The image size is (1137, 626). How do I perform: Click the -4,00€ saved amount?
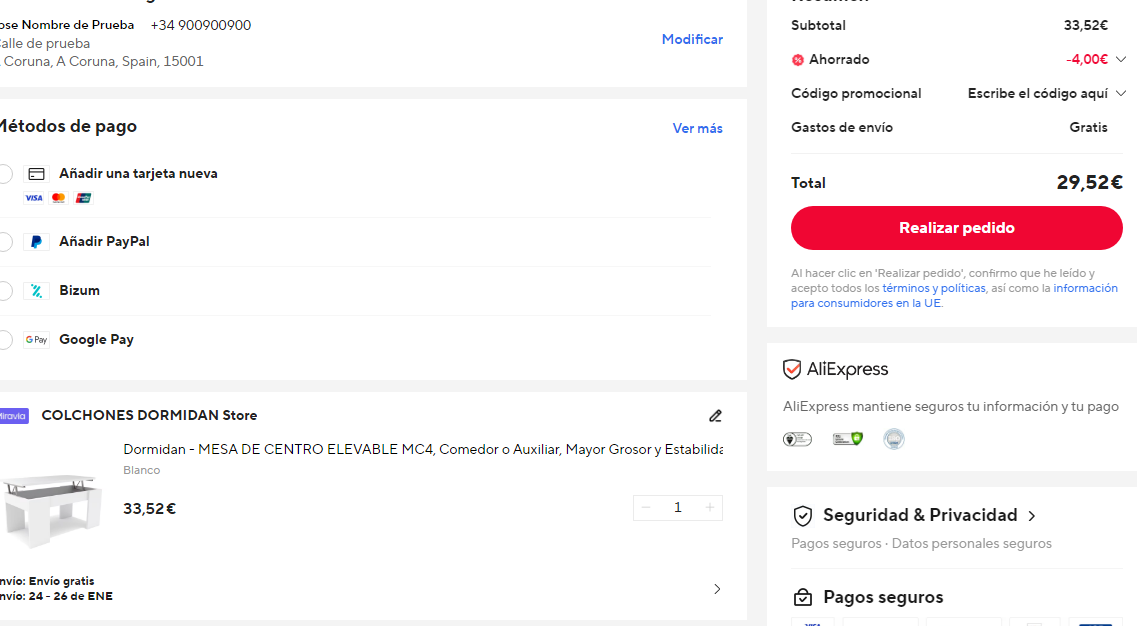(1087, 59)
